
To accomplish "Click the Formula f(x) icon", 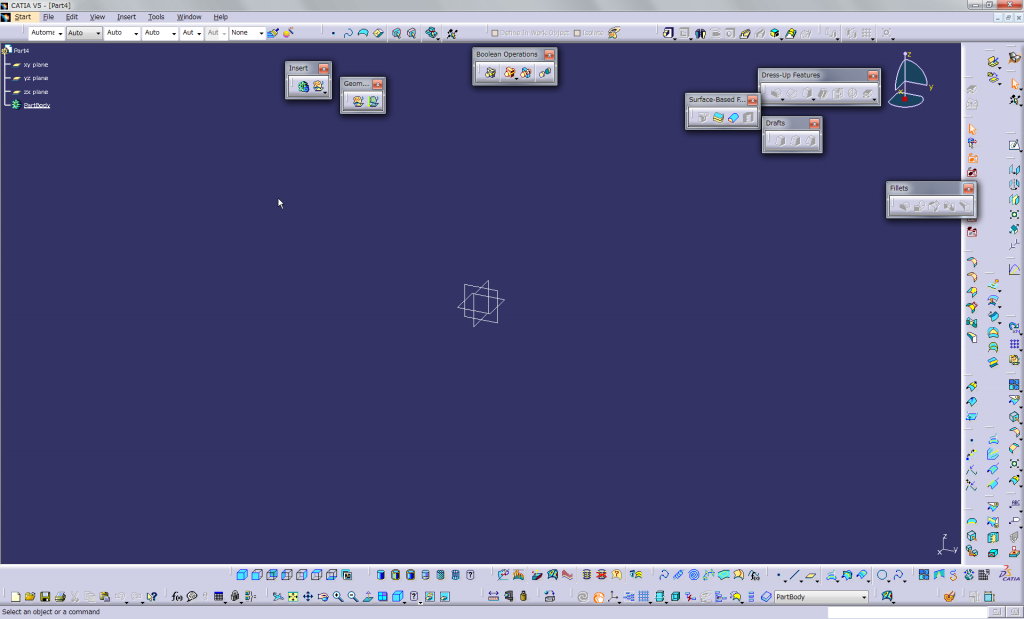I will click(x=177, y=597).
